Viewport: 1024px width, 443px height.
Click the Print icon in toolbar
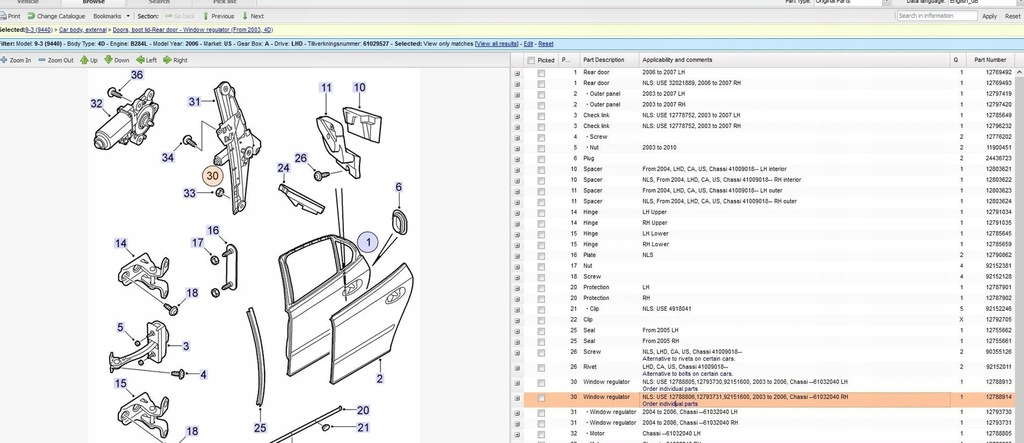(x=12, y=16)
